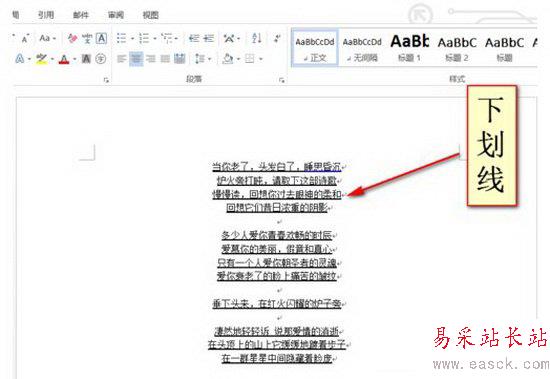Apply the 标题 2 style
The width and height of the screenshot is (550, 379).
click(x=457, y=48)
